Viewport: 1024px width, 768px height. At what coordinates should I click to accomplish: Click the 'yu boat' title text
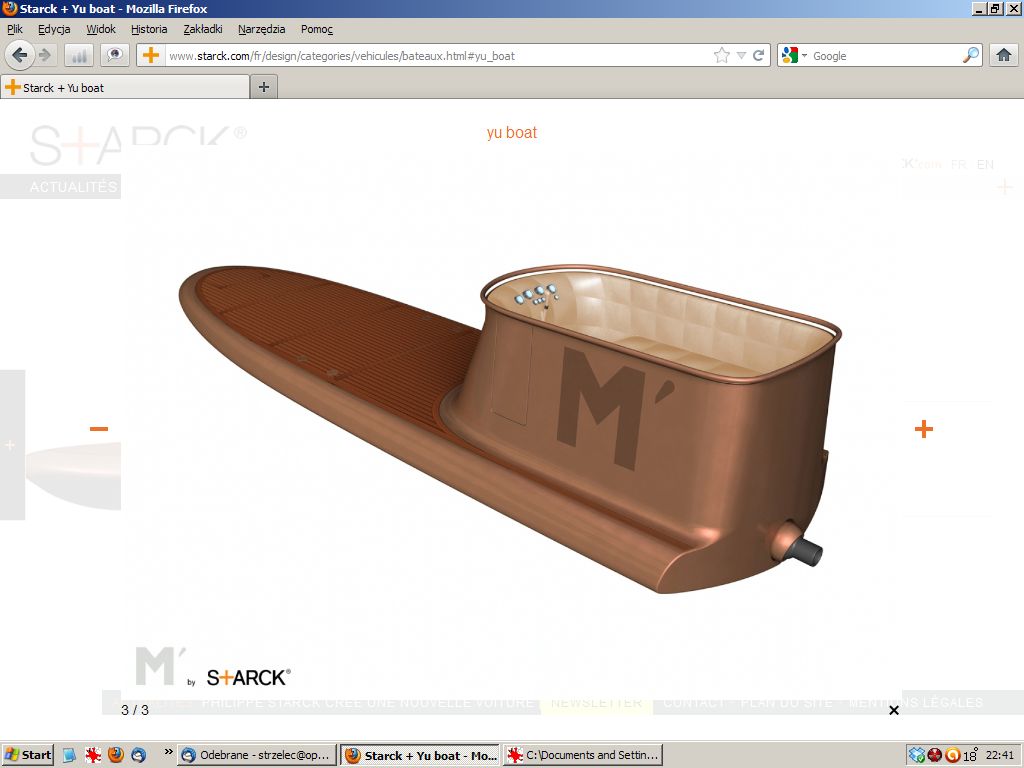pyautogui.click(x=511, y=133)
